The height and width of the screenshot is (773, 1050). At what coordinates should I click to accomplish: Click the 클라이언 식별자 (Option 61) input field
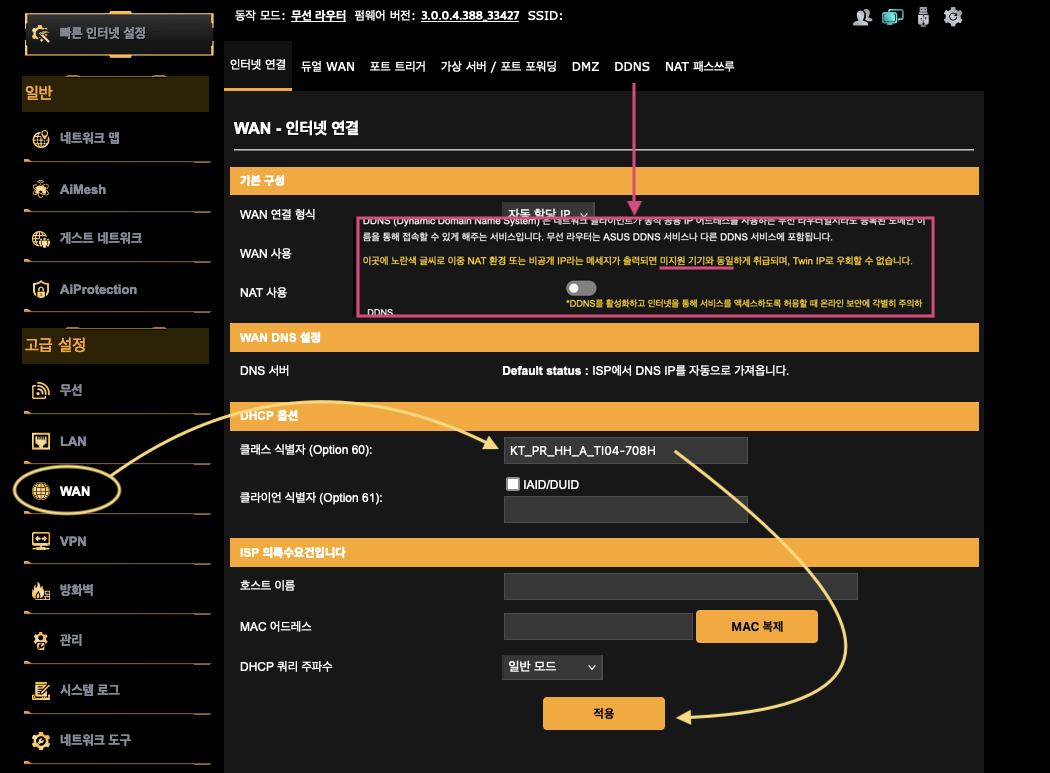pos(625,509)
